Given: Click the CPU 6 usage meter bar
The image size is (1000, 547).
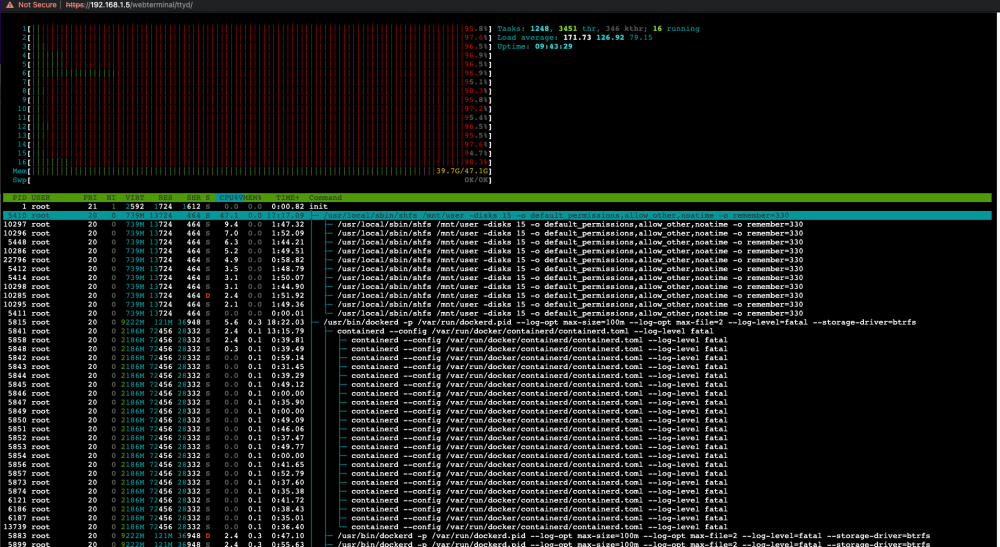Looking at the screenshot, I should tap(258, 73).
